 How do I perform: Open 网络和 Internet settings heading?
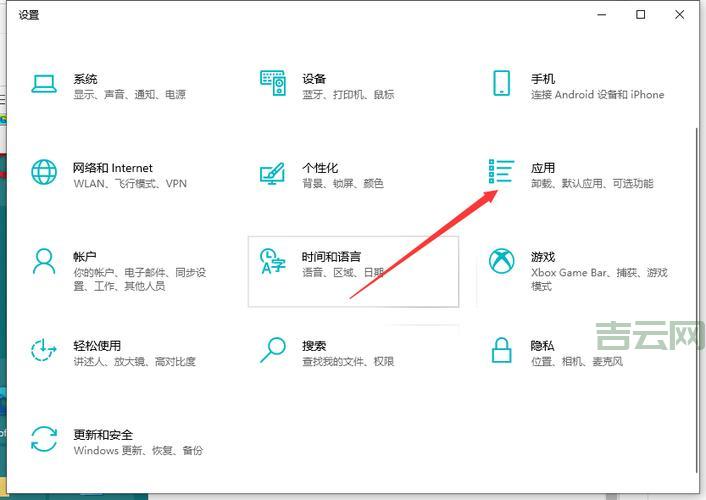click(x=113, y=168)
